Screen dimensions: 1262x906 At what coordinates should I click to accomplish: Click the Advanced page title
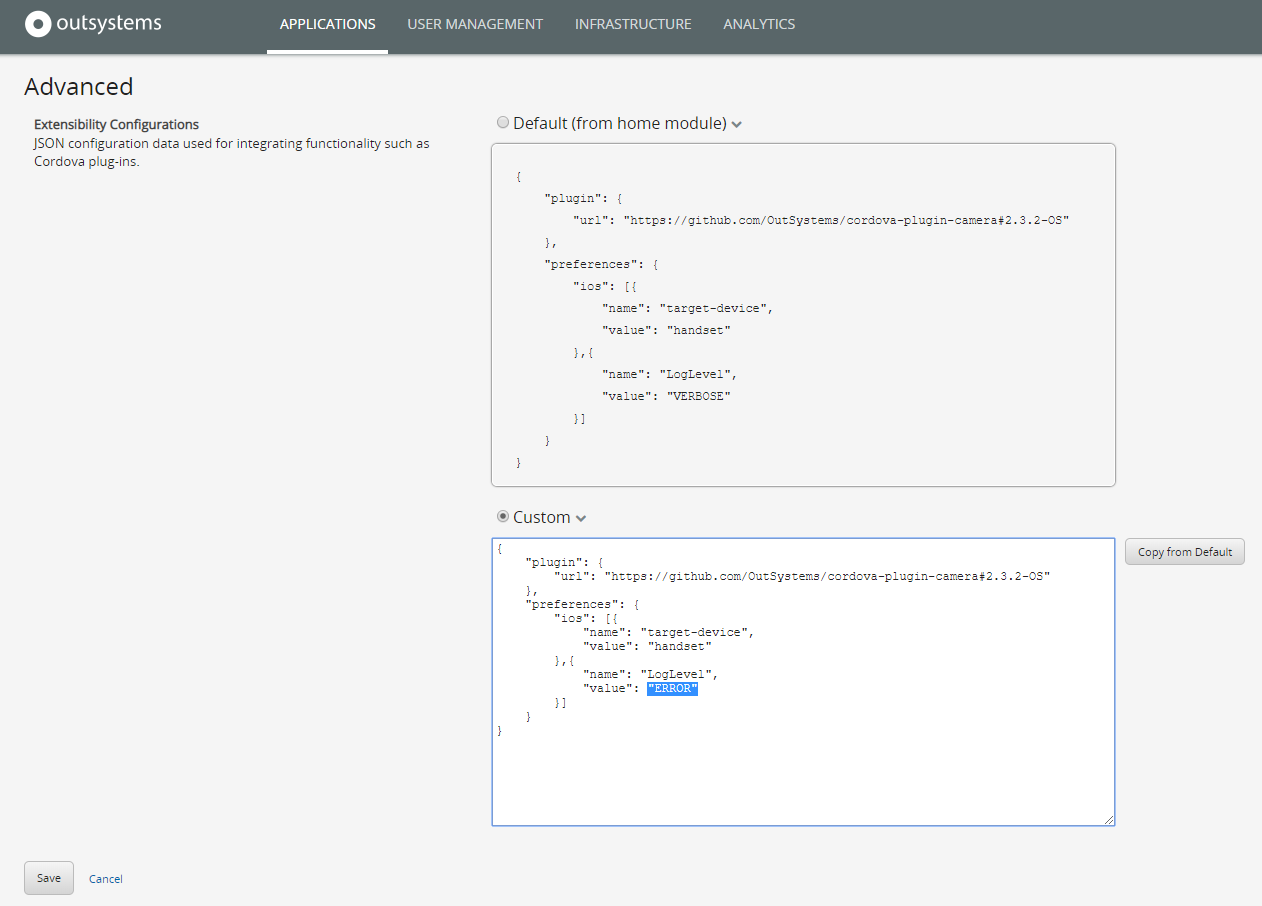point(78,87)
